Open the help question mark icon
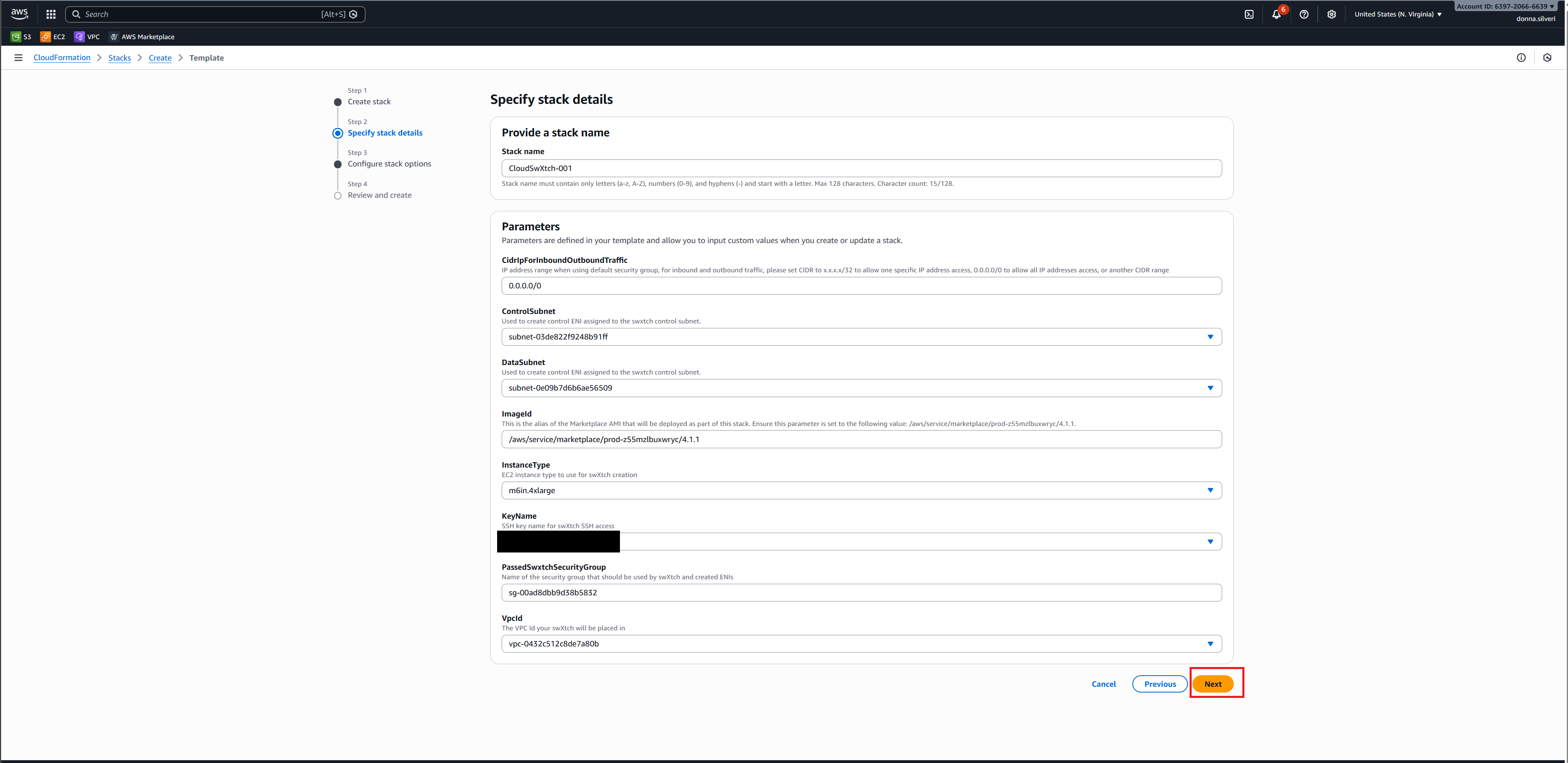 pyautogui.click(x=1303, y=14)
